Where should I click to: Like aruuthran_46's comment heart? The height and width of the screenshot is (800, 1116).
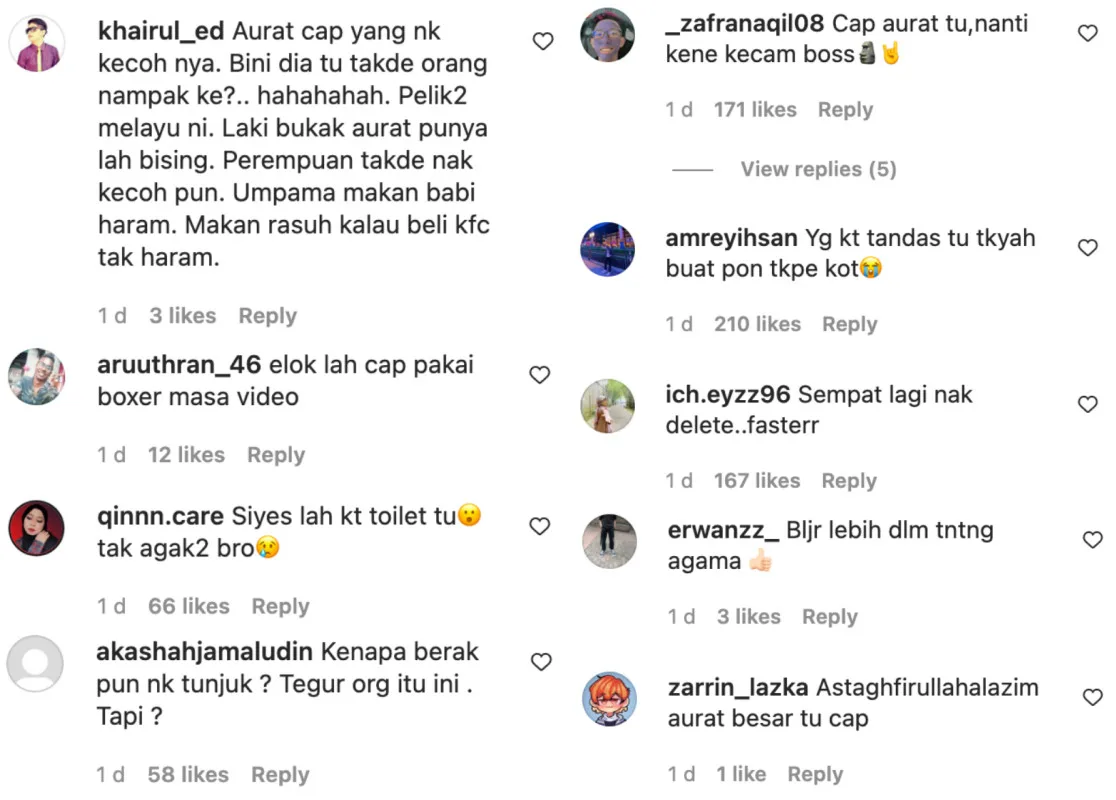point(539,374)
